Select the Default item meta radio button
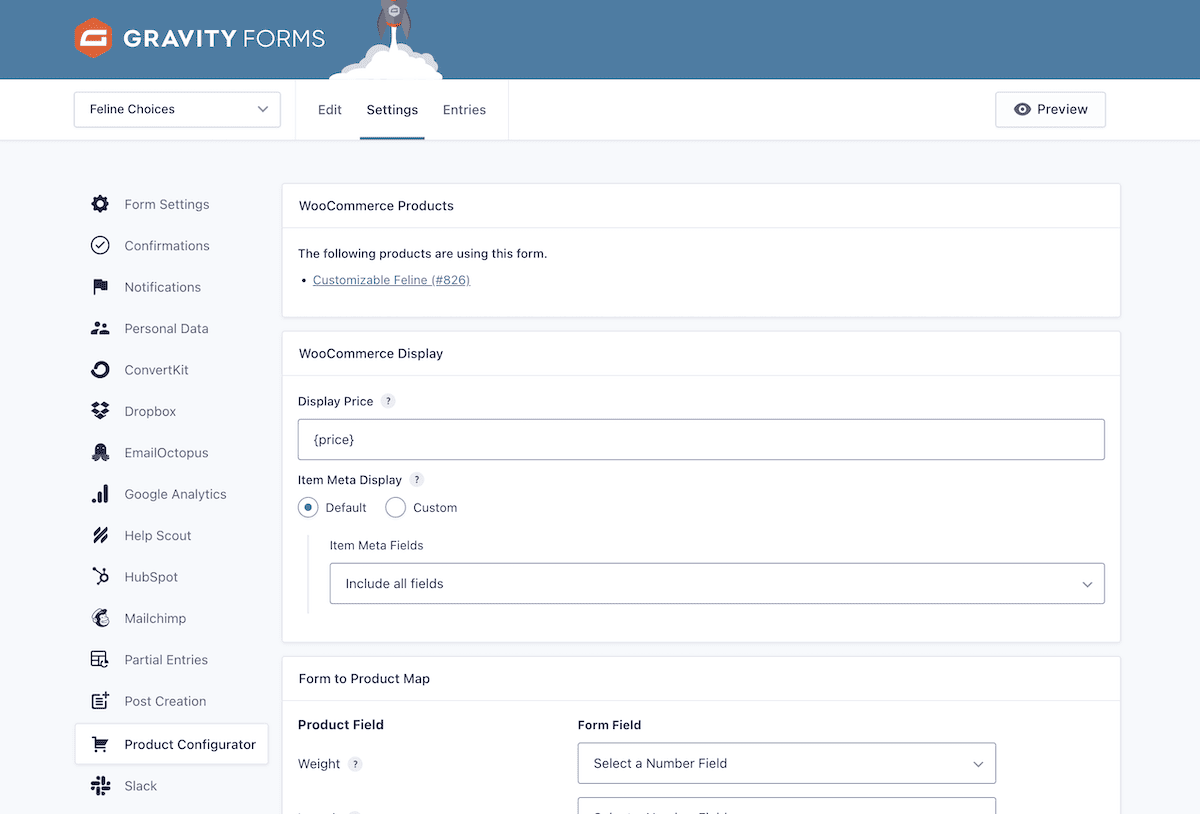This screenshot has width=1200, height=814. 308,507
